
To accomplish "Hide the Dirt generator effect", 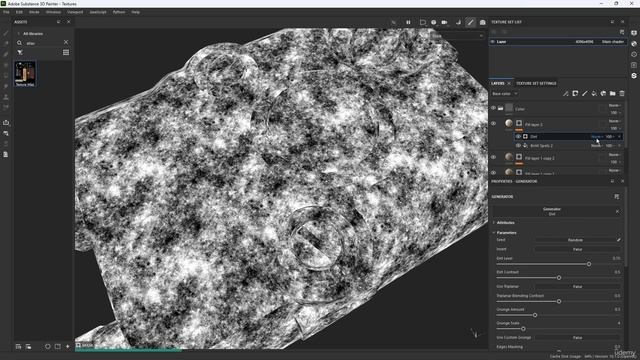I will coord(518,137).
